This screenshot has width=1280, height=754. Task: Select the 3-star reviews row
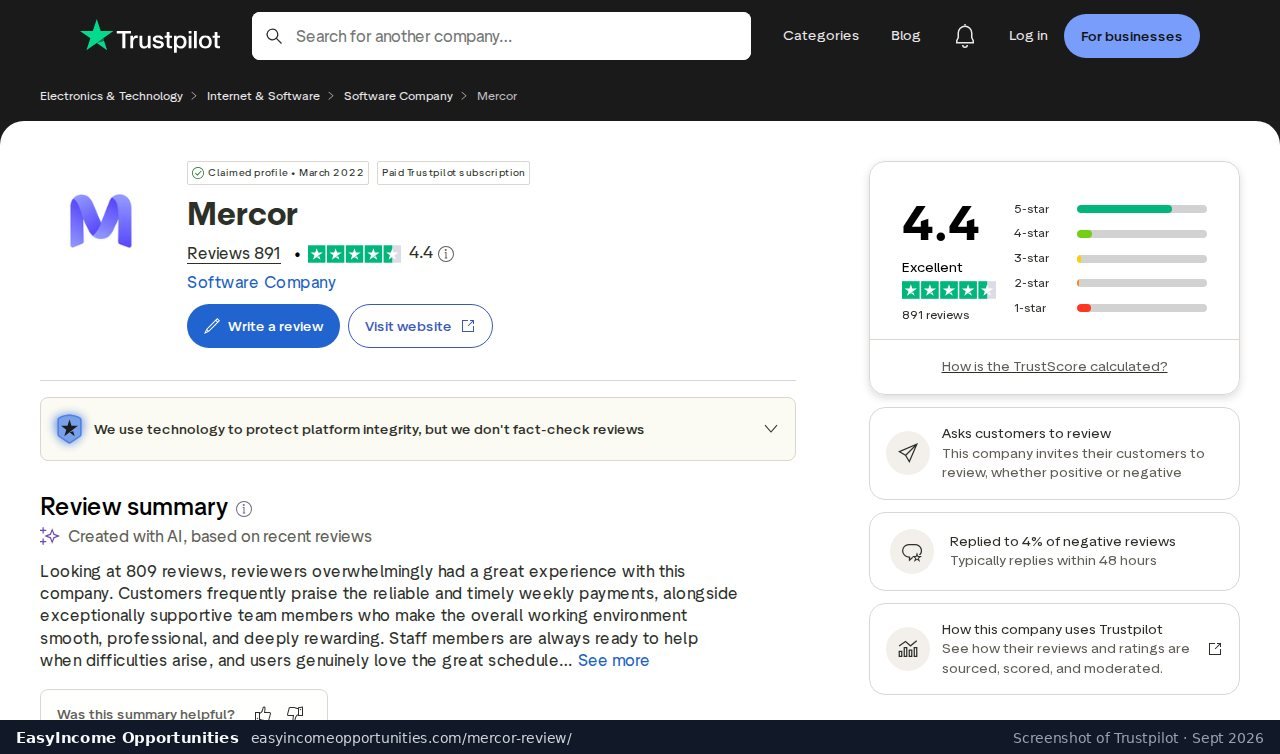[x=1110, y=259]
